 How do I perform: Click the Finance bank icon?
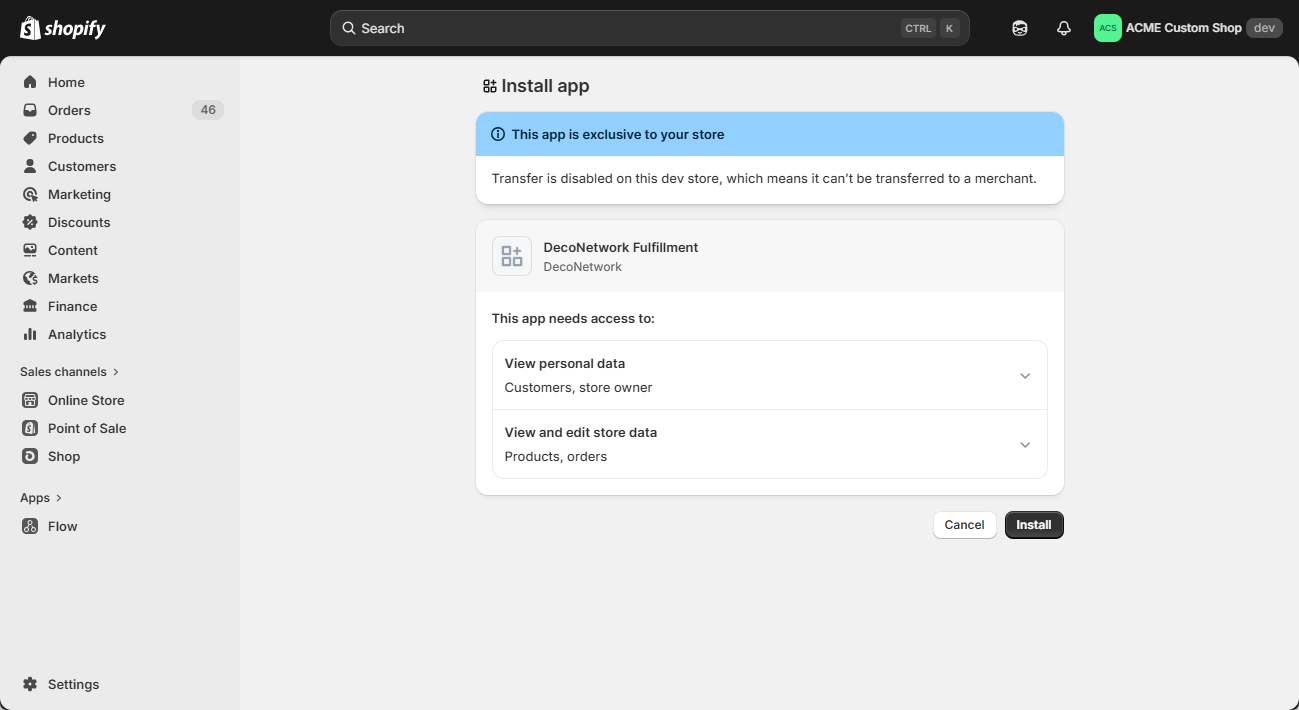[x=30, y=306]
